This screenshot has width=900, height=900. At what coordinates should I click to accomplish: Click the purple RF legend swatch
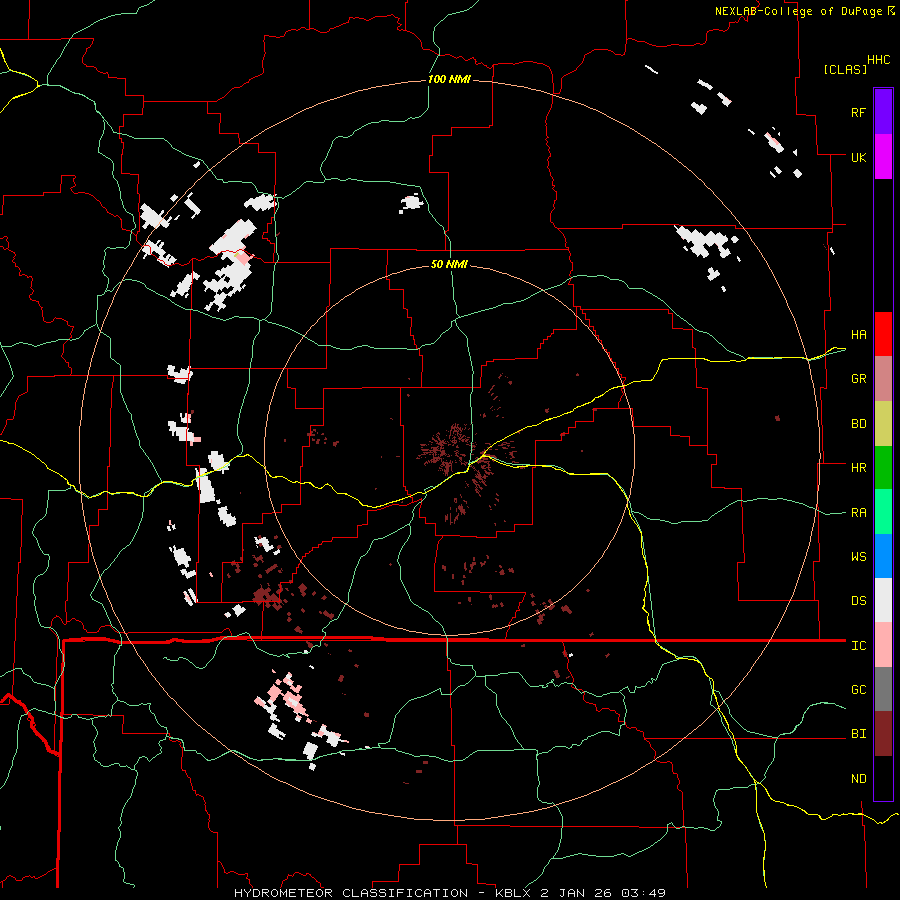pos(883,111)
